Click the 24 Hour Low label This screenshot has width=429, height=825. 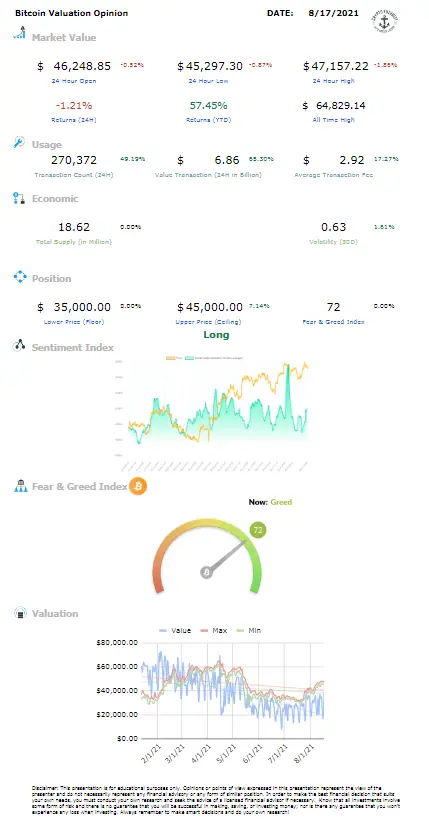[x=208, y=81]
